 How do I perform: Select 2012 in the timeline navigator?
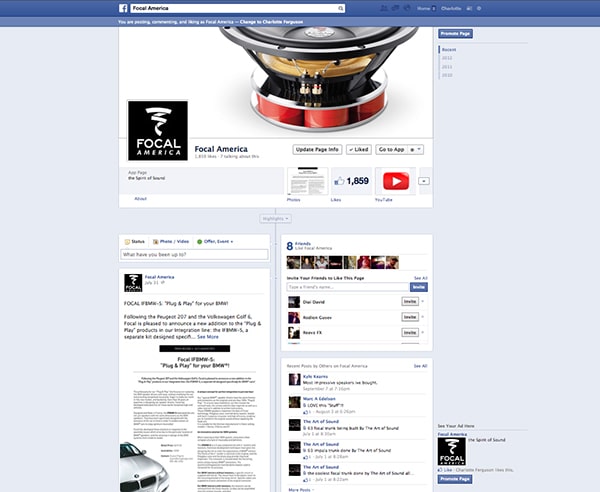[447, 58]
